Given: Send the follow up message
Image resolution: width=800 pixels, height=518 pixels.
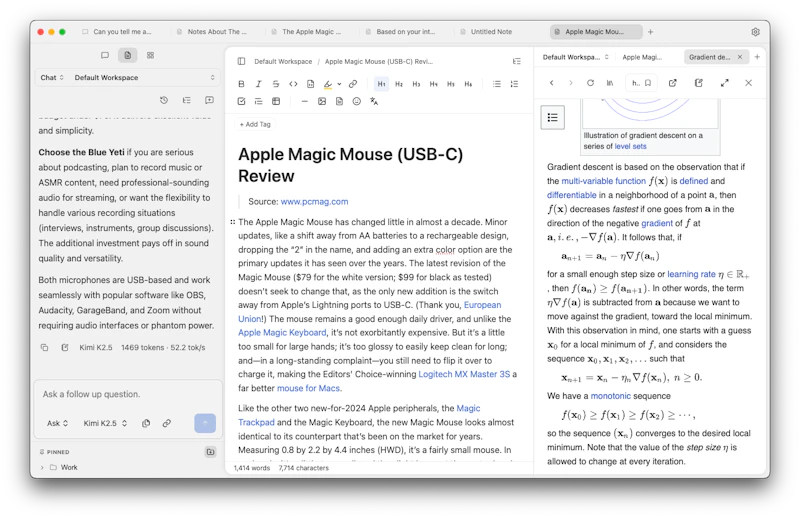Looking at the screenshot, I should [205, 423].
